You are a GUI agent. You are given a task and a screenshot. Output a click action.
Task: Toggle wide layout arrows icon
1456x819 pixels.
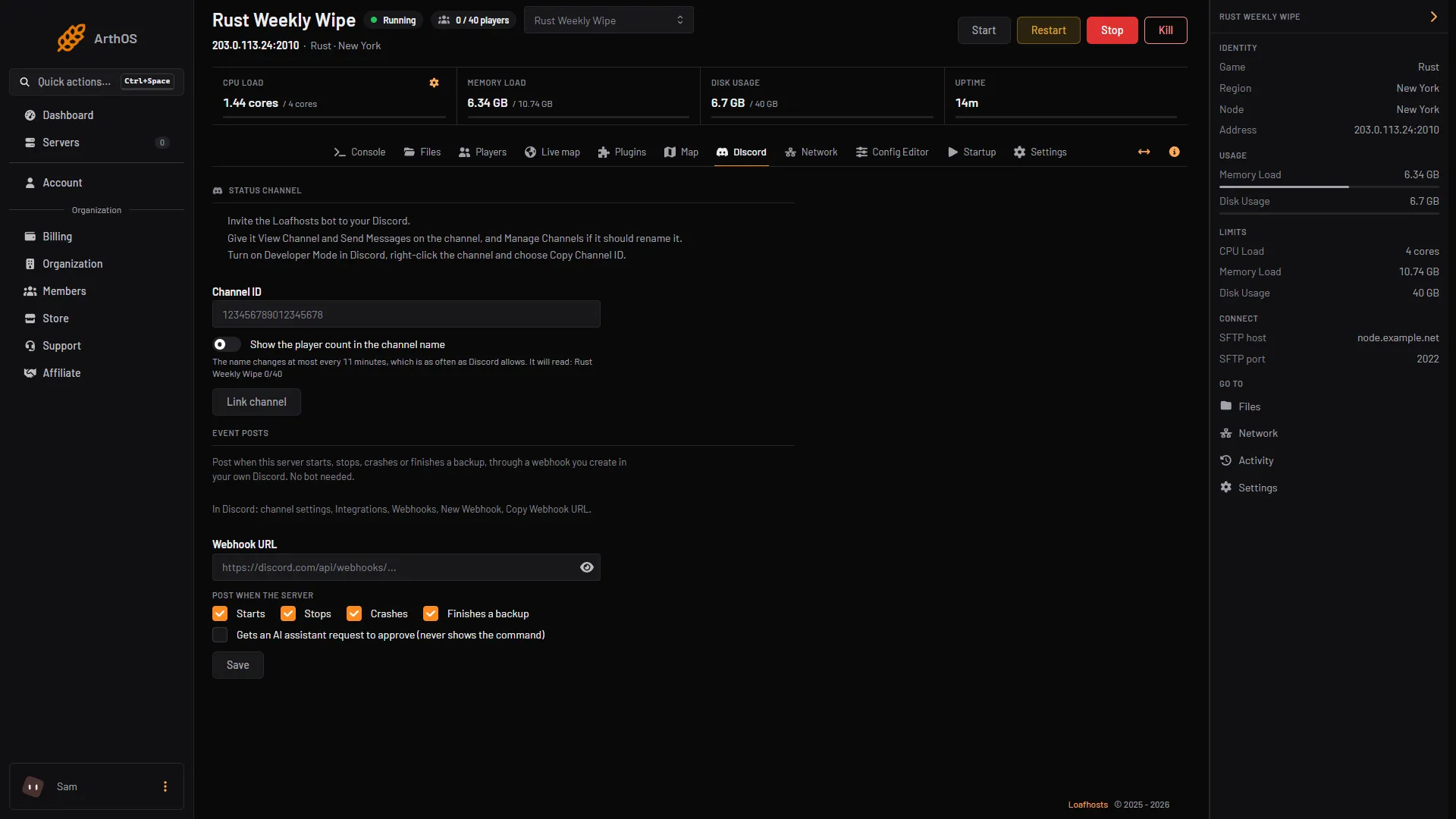1144,152
